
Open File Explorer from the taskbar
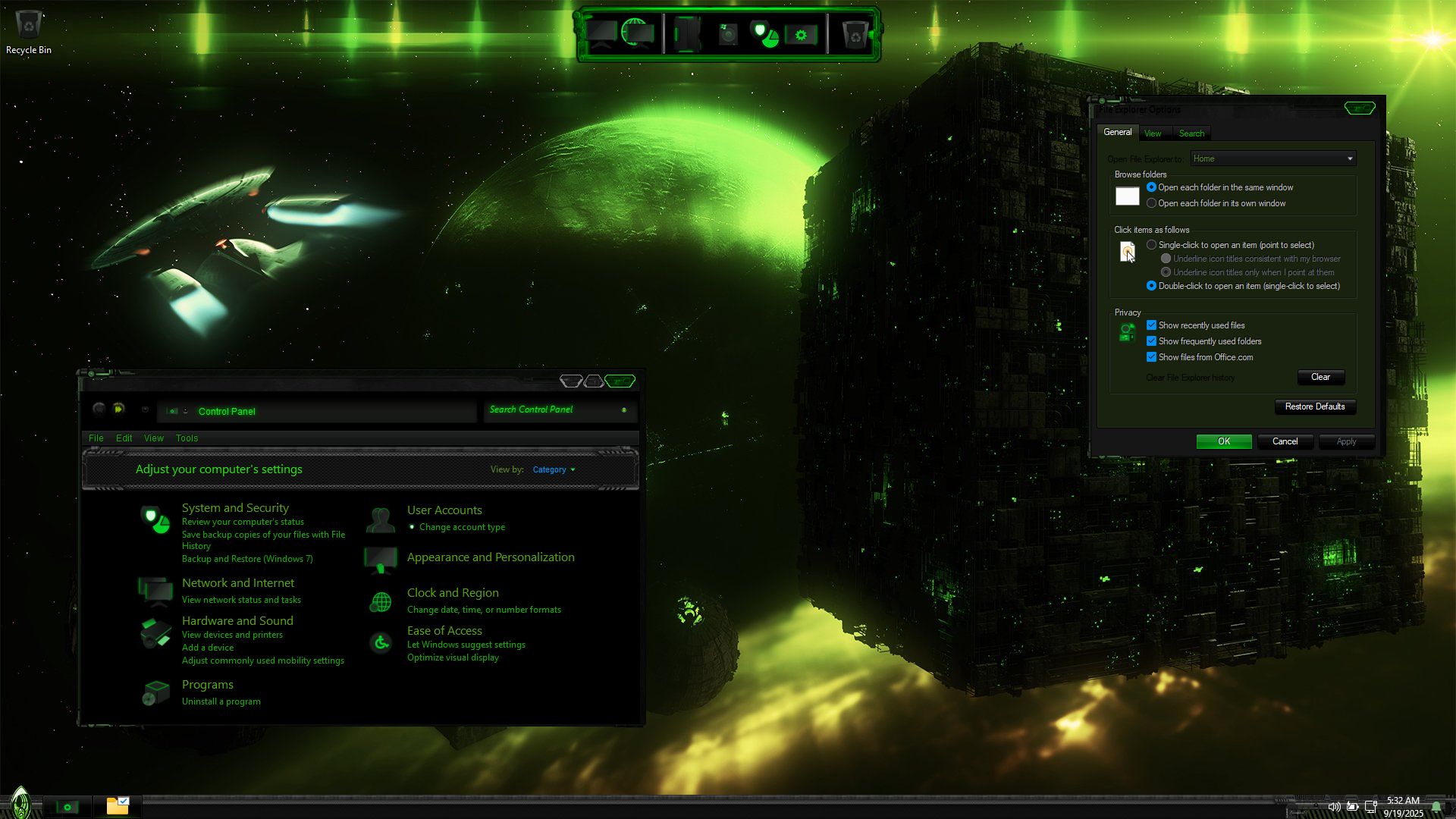coord(118,806)
